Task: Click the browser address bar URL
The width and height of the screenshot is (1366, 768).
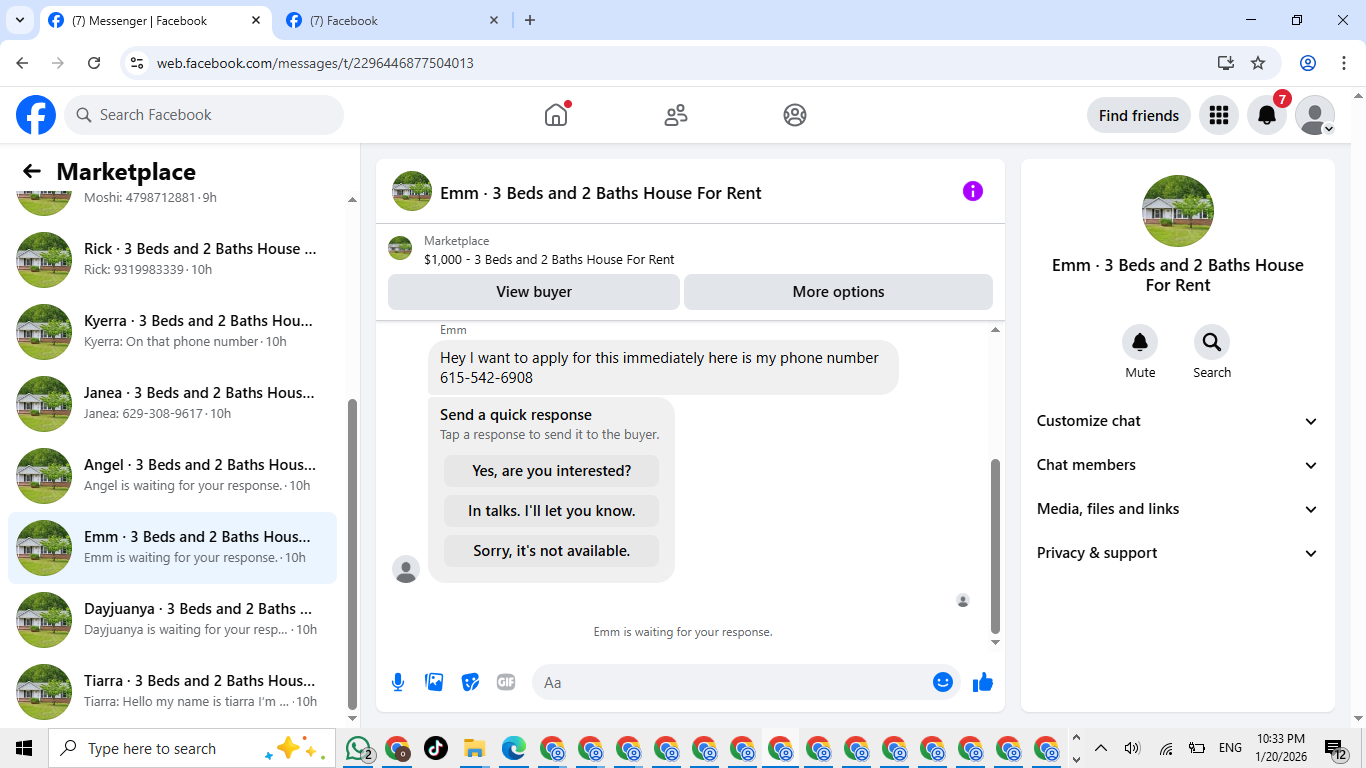Action: [315, 63]
